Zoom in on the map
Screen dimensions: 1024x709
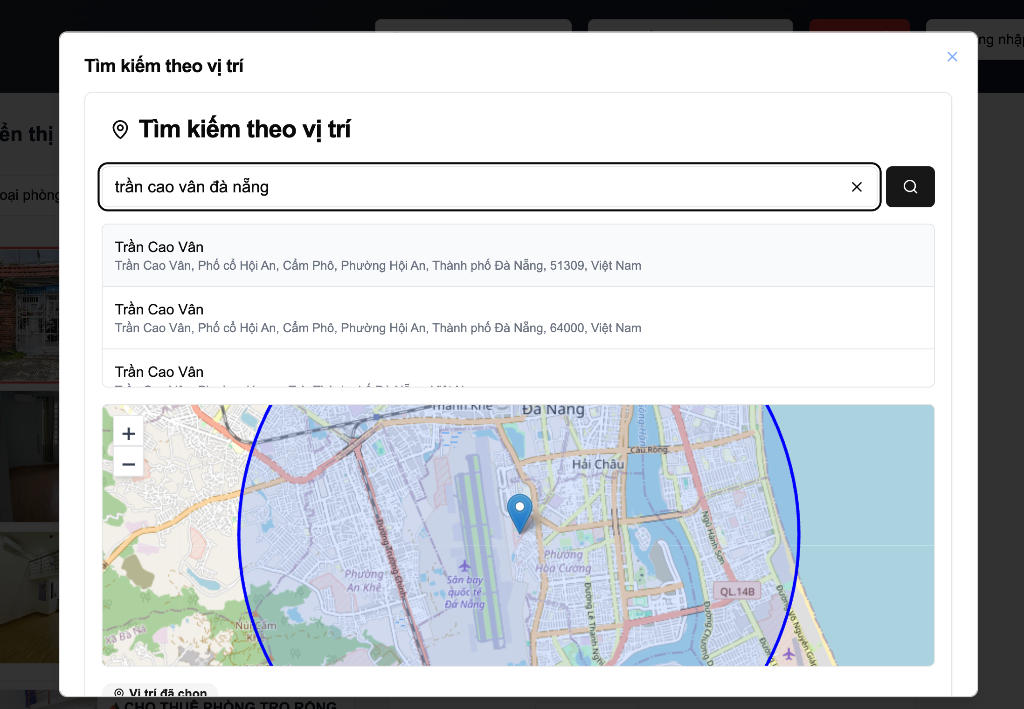(129, 434)
